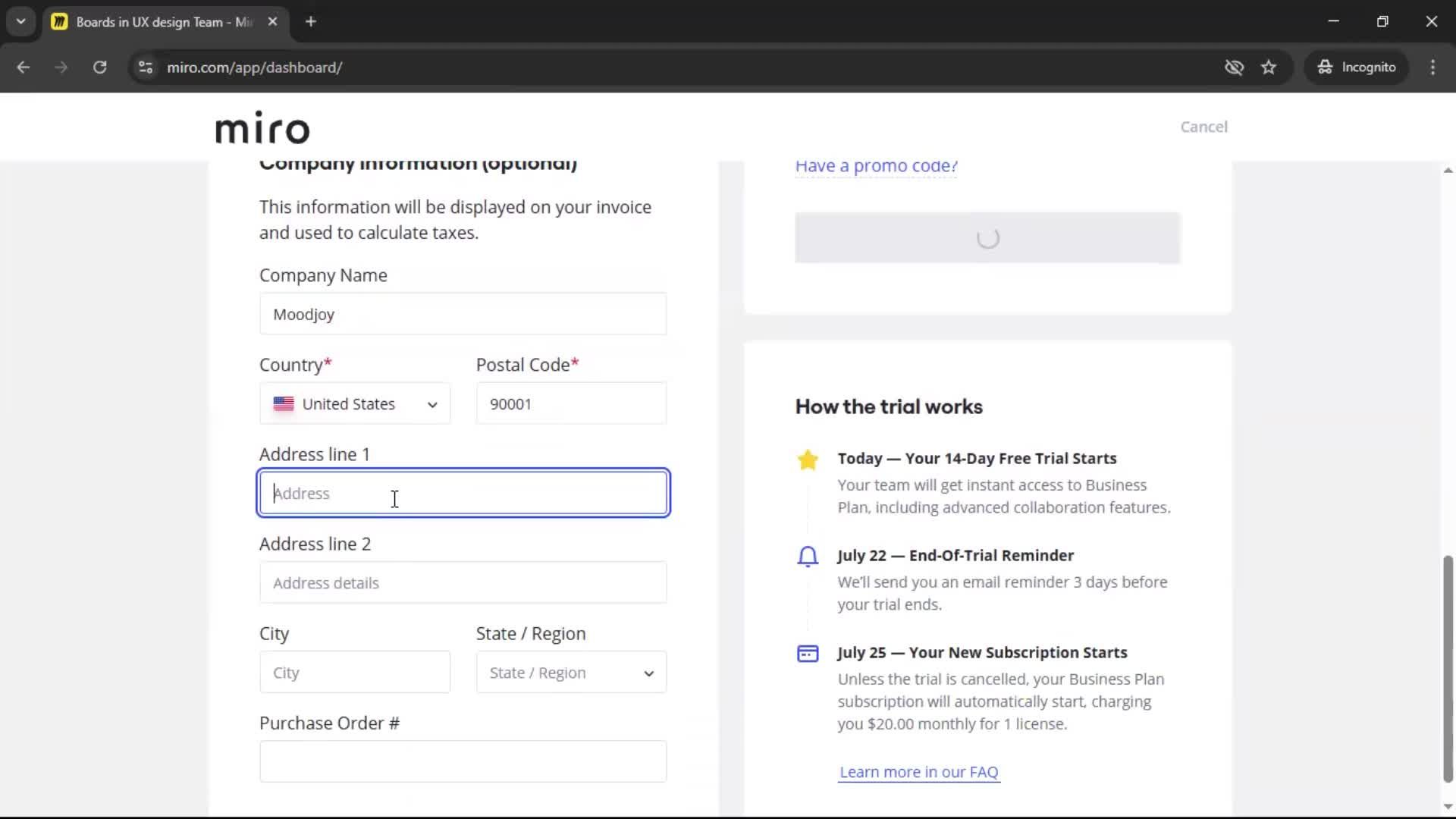Edit the Company Name field
Viewport: 1456px width, 819px height.
point(463,314)
